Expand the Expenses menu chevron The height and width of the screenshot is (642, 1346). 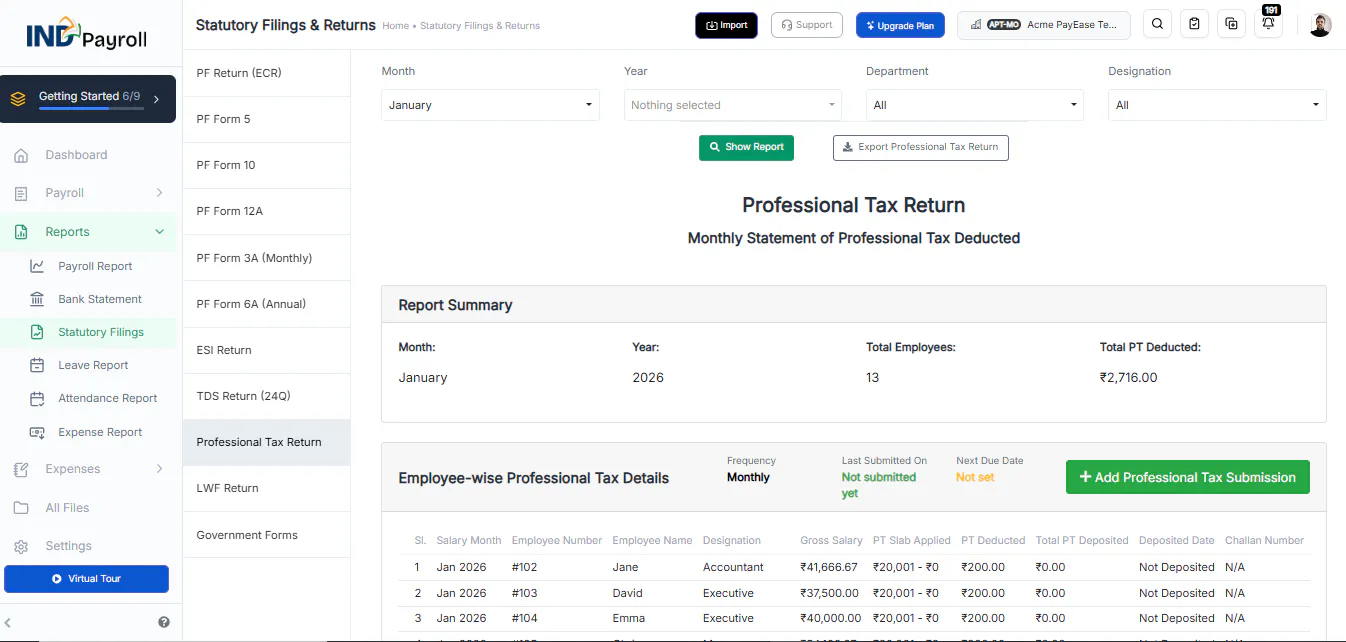(159, 469)
